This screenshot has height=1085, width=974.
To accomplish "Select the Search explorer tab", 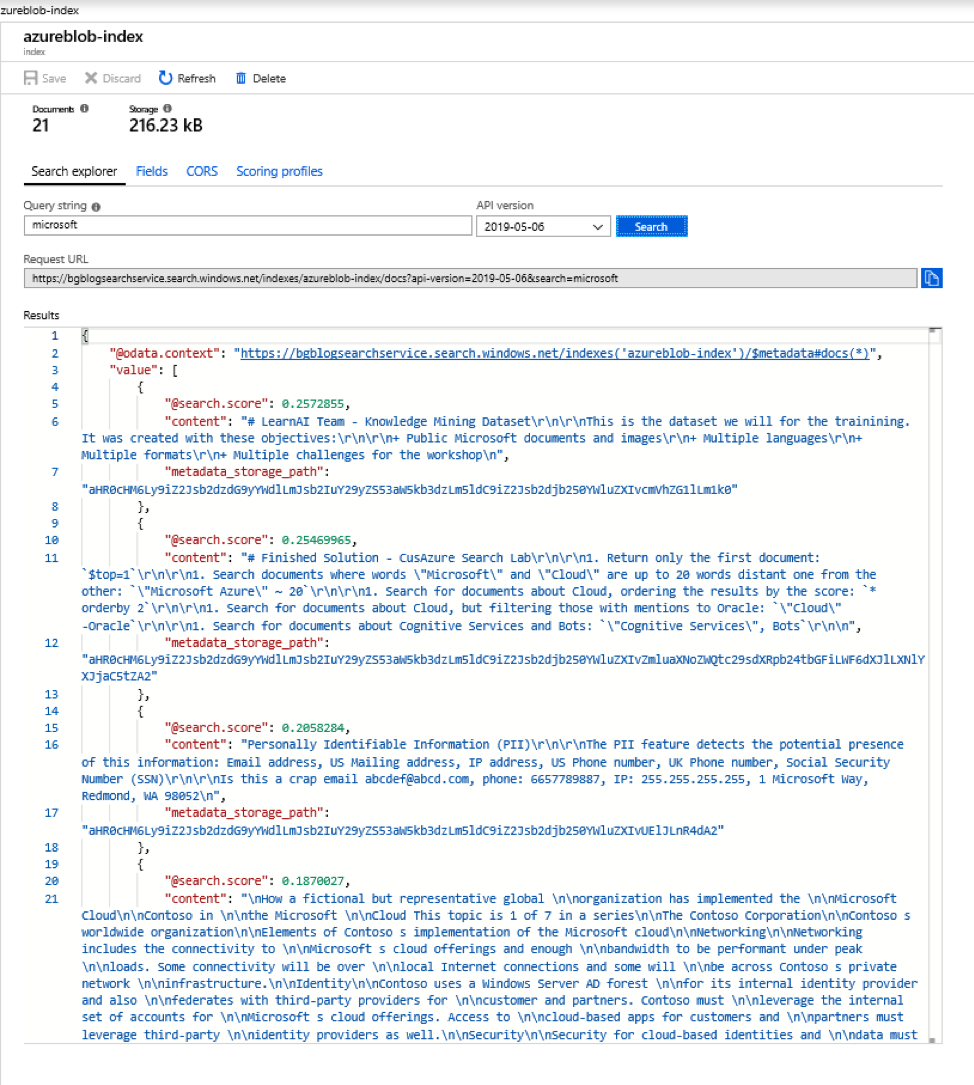I will click(74, 171).
